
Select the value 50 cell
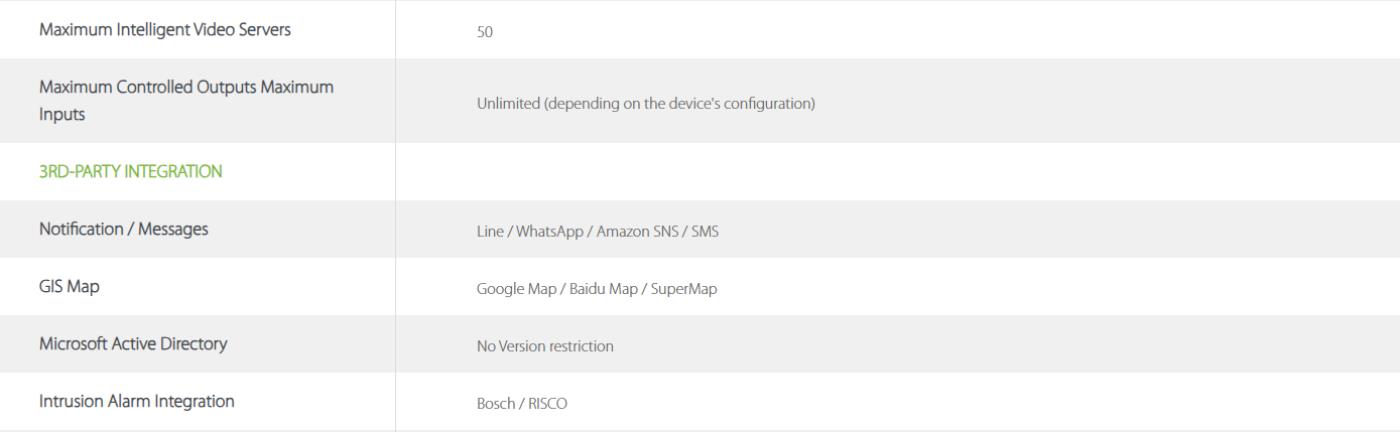[485, 32]
